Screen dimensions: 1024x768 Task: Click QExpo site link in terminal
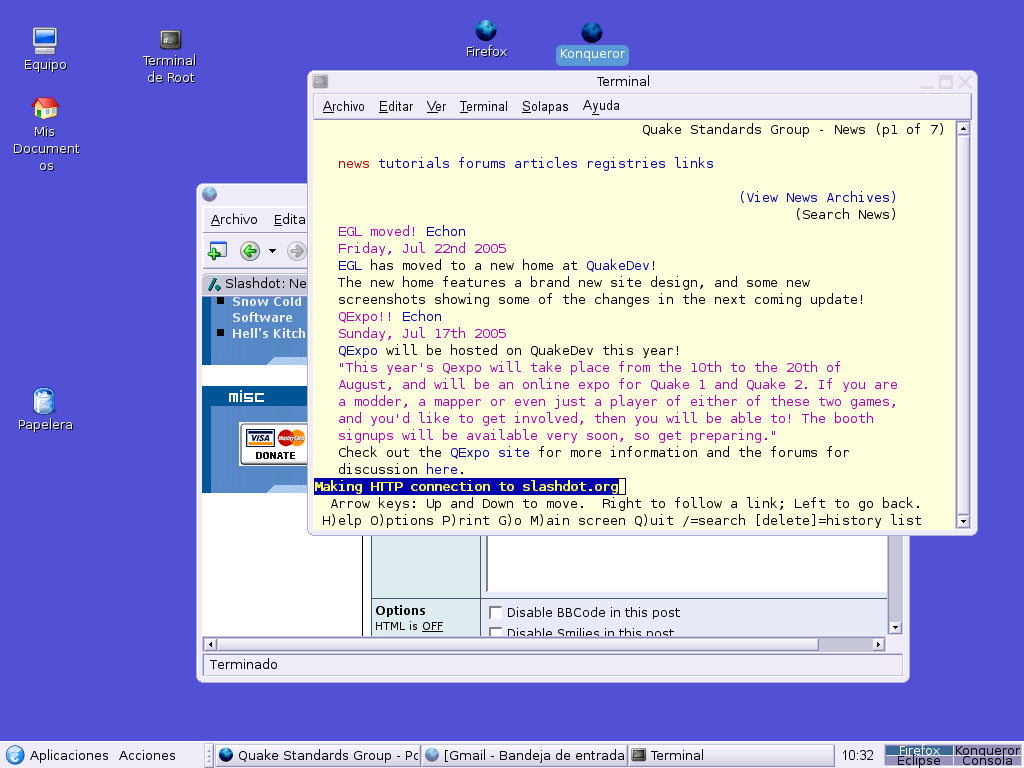point(490,452)
